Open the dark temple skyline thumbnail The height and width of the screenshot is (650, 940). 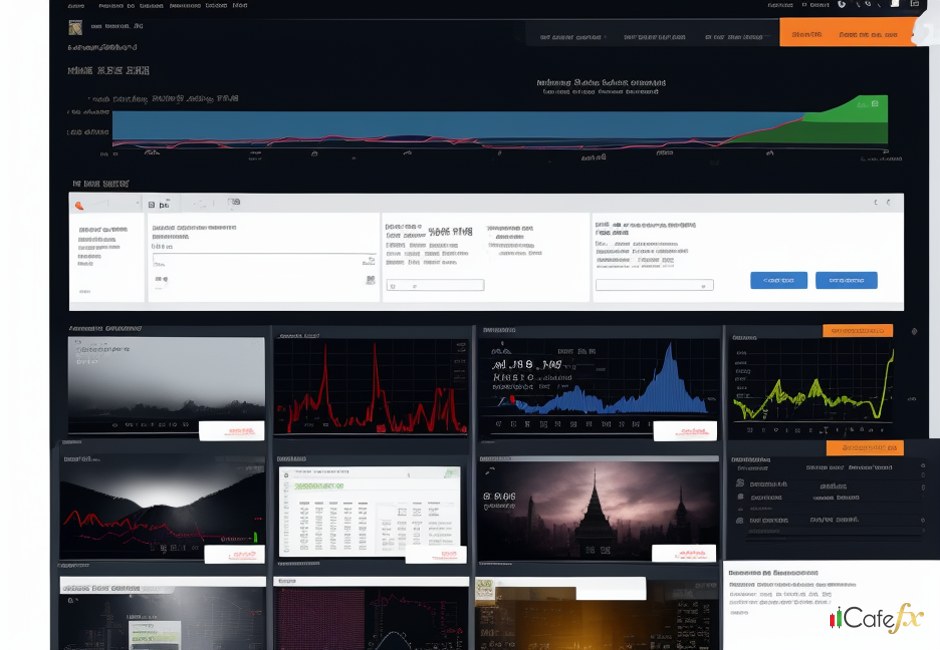[598, 510]
